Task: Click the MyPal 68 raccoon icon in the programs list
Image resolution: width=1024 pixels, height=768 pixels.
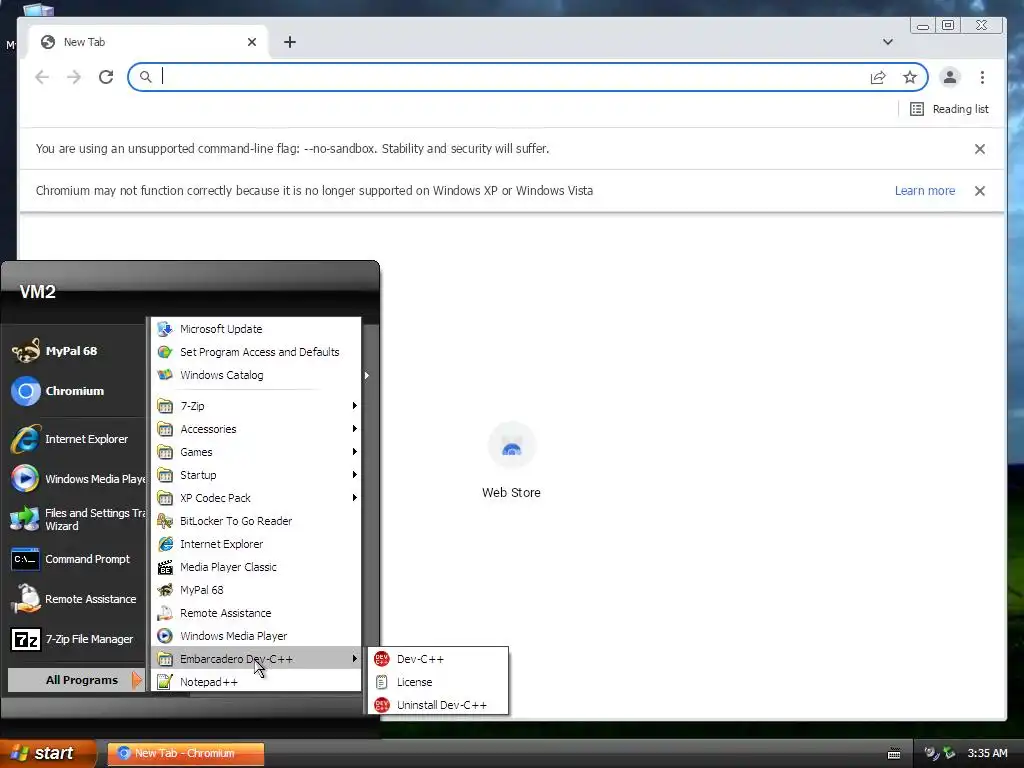Action: (165, 590)
